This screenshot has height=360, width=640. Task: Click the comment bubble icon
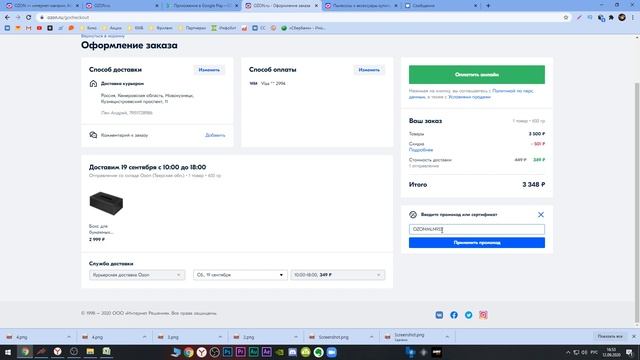(93, 135)
